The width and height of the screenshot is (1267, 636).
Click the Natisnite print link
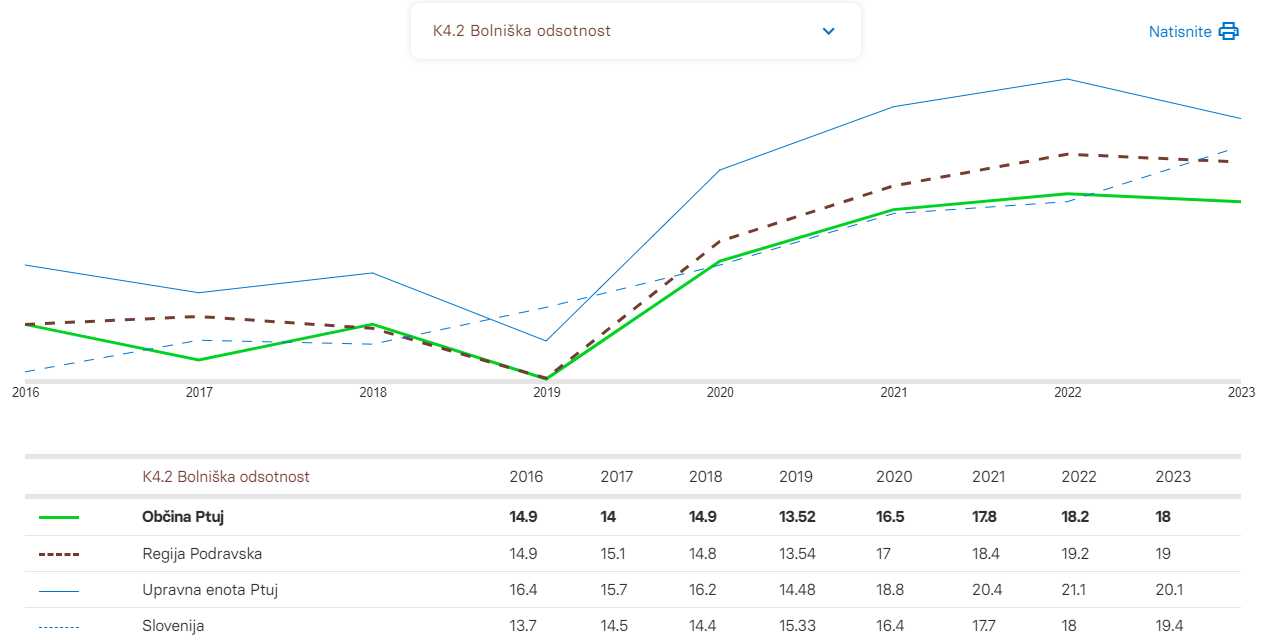tap(1180, 32)
